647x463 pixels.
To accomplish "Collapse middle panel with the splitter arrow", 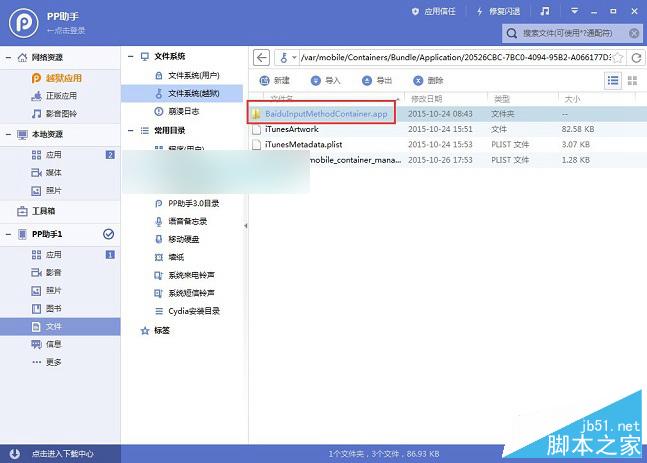I will pos(246,226).
